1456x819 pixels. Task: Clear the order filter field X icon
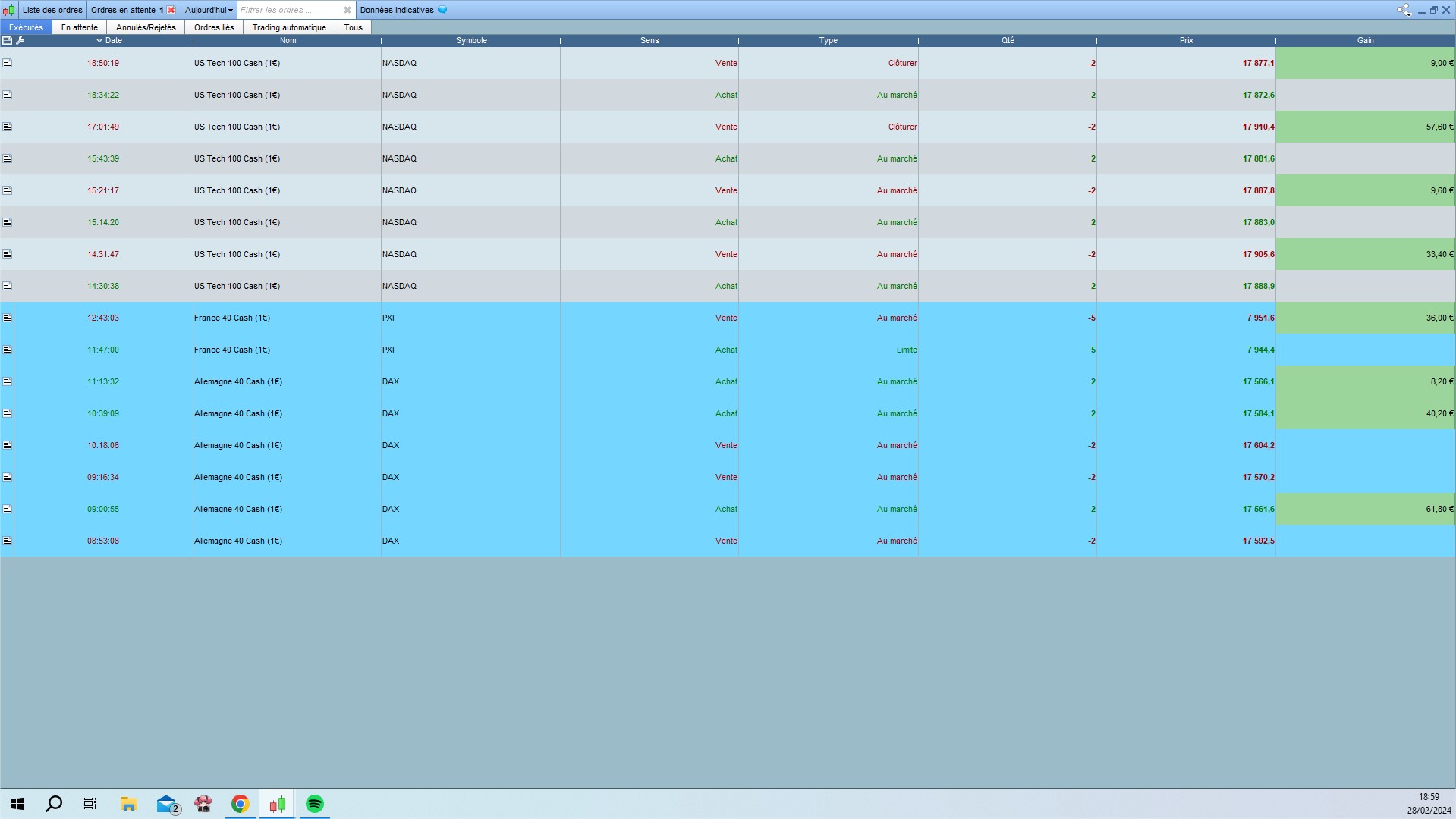pyautogui.click(x=347, y=10)
